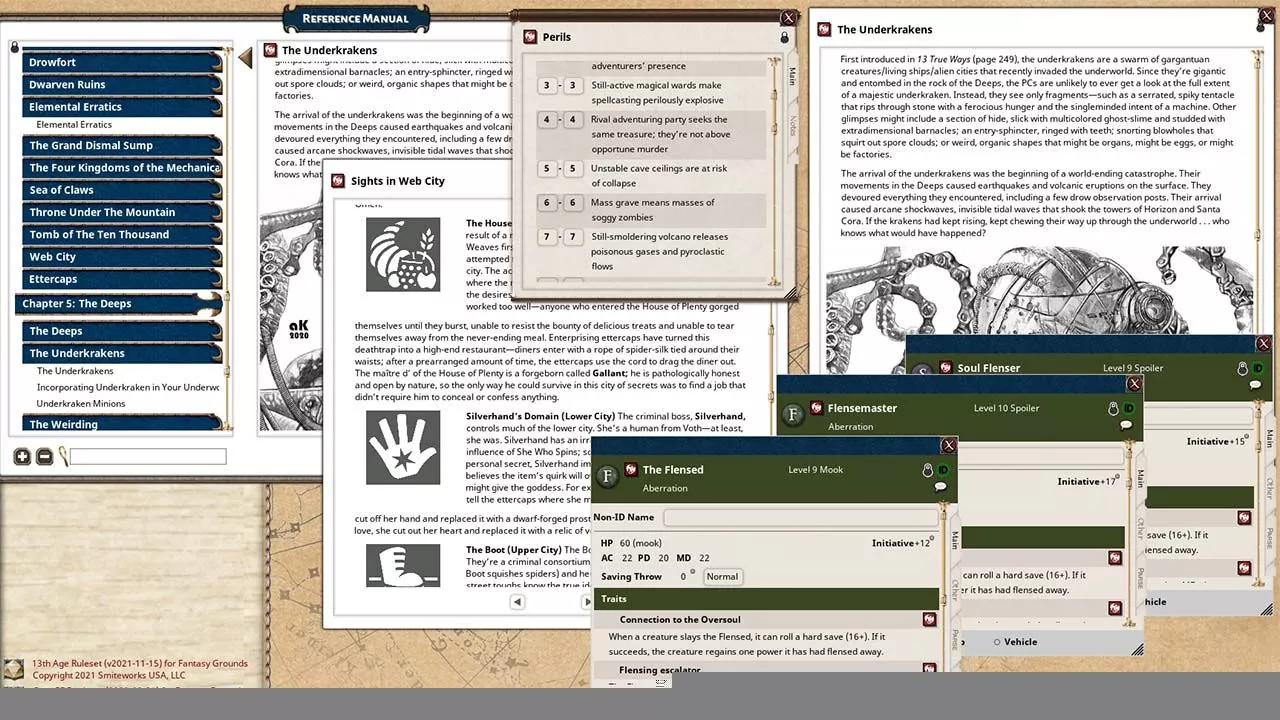Collapse the Elemental Erratics section header
The image size is (1280, 720).
[x=121, y=107]
